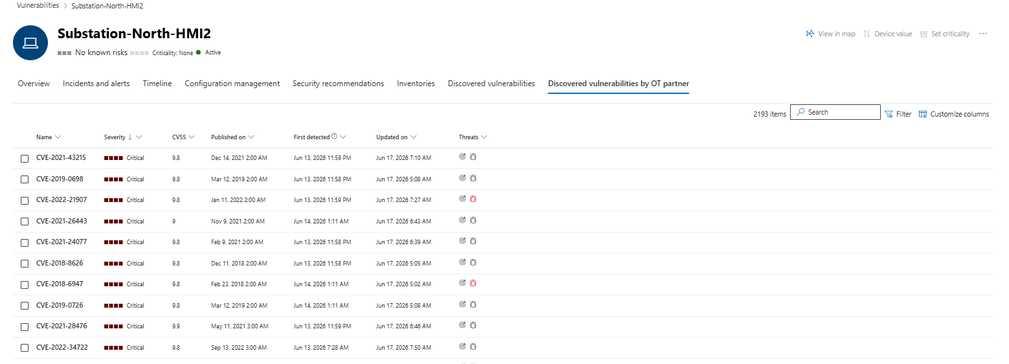1009x364 pixels.
Task: Open the CVE-2022-34722 entry
Action: (62, 347)
